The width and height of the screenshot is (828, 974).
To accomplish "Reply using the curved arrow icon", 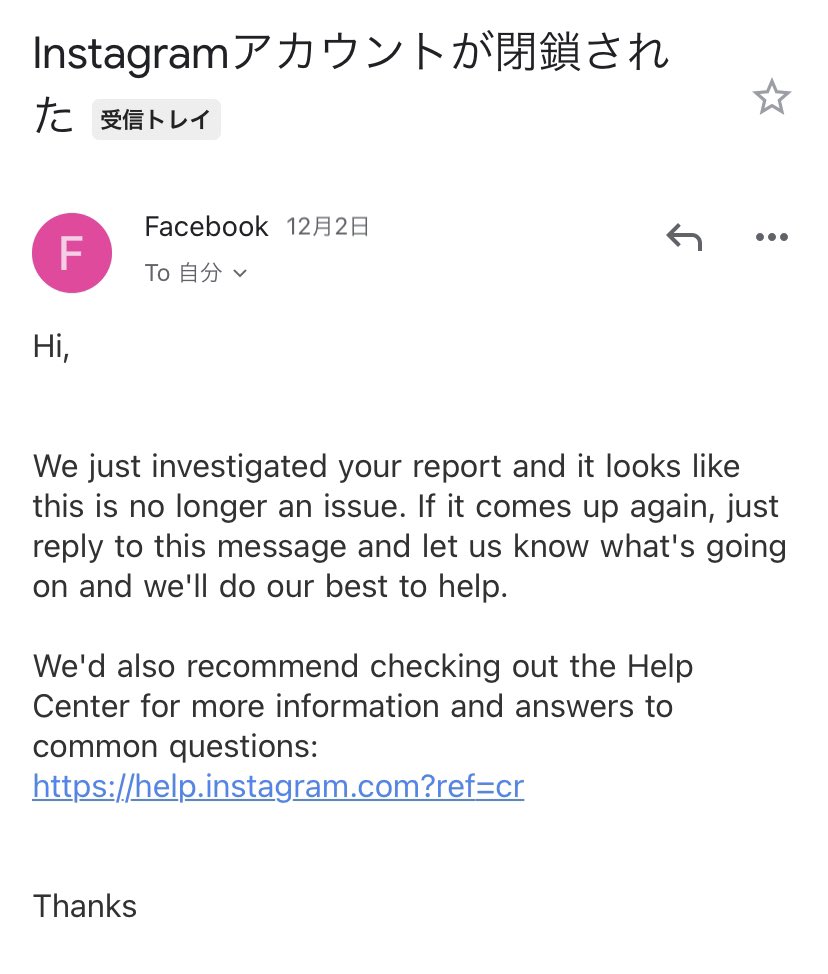I will tap(684, 237).
